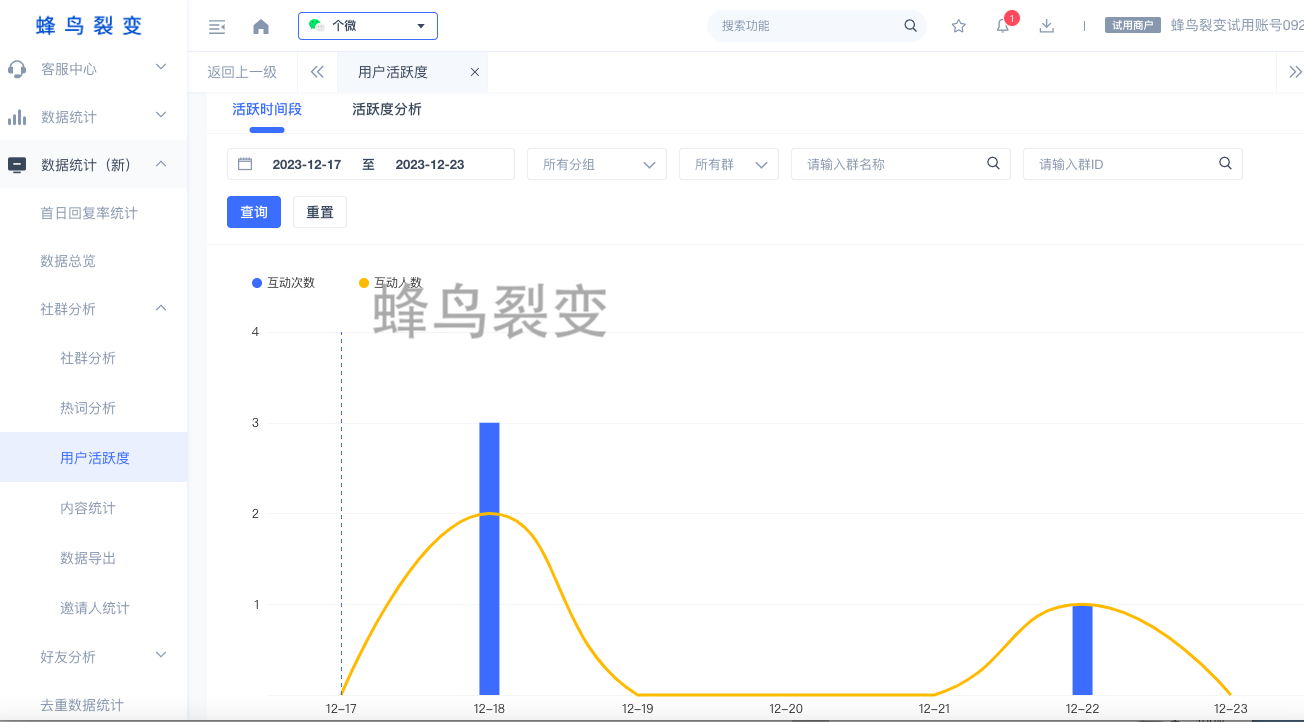Open the 所有群 dropdown

pos(728,164)
